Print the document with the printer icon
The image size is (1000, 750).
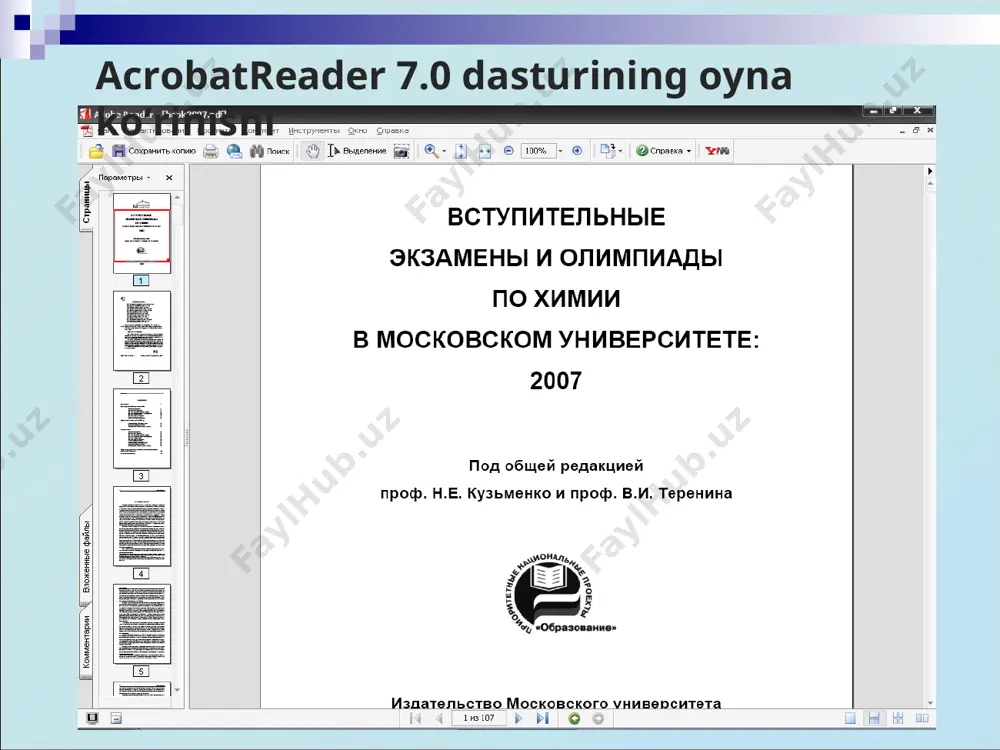[x=210, y=151]
